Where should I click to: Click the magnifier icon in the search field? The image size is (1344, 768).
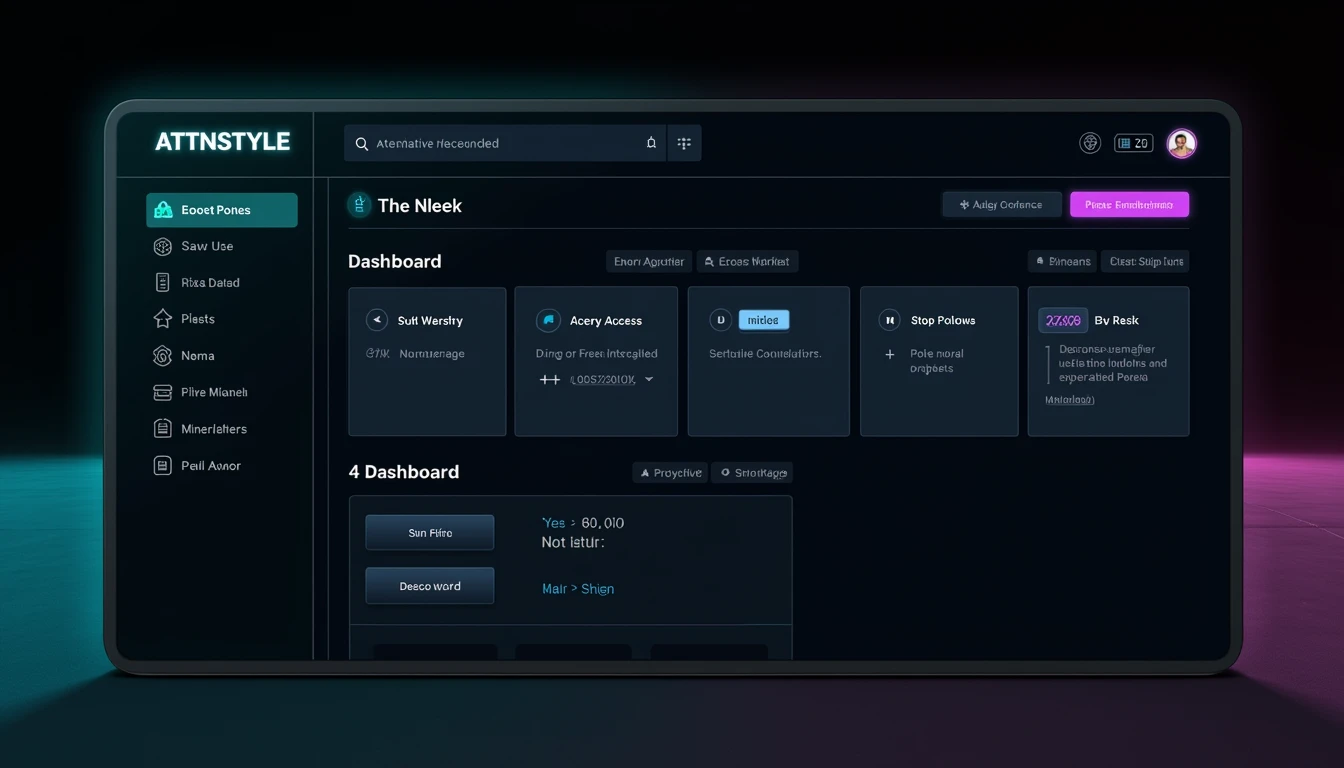(x=361, y=144)
